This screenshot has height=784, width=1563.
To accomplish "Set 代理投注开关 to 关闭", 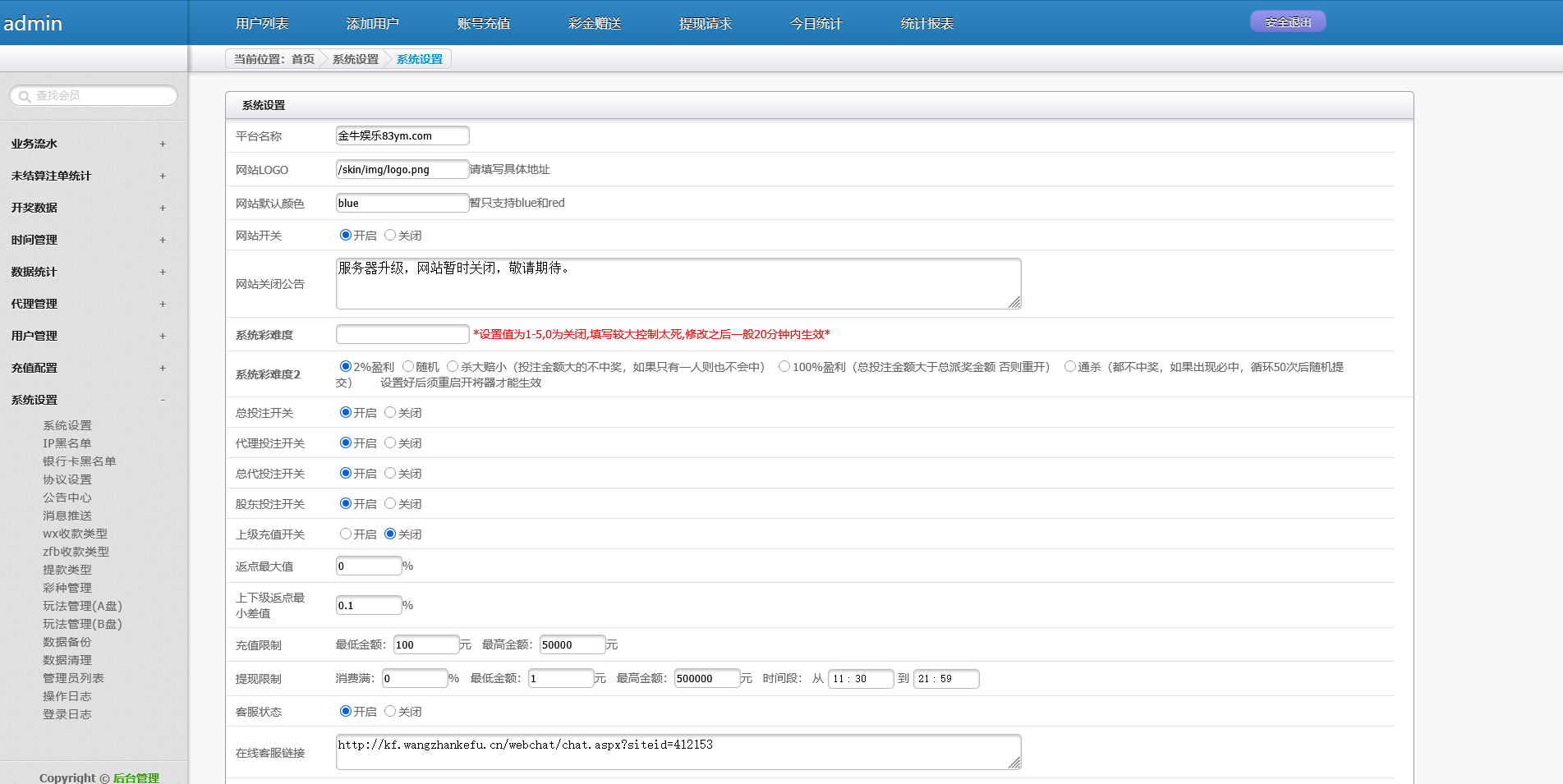I will coord(390,442).
